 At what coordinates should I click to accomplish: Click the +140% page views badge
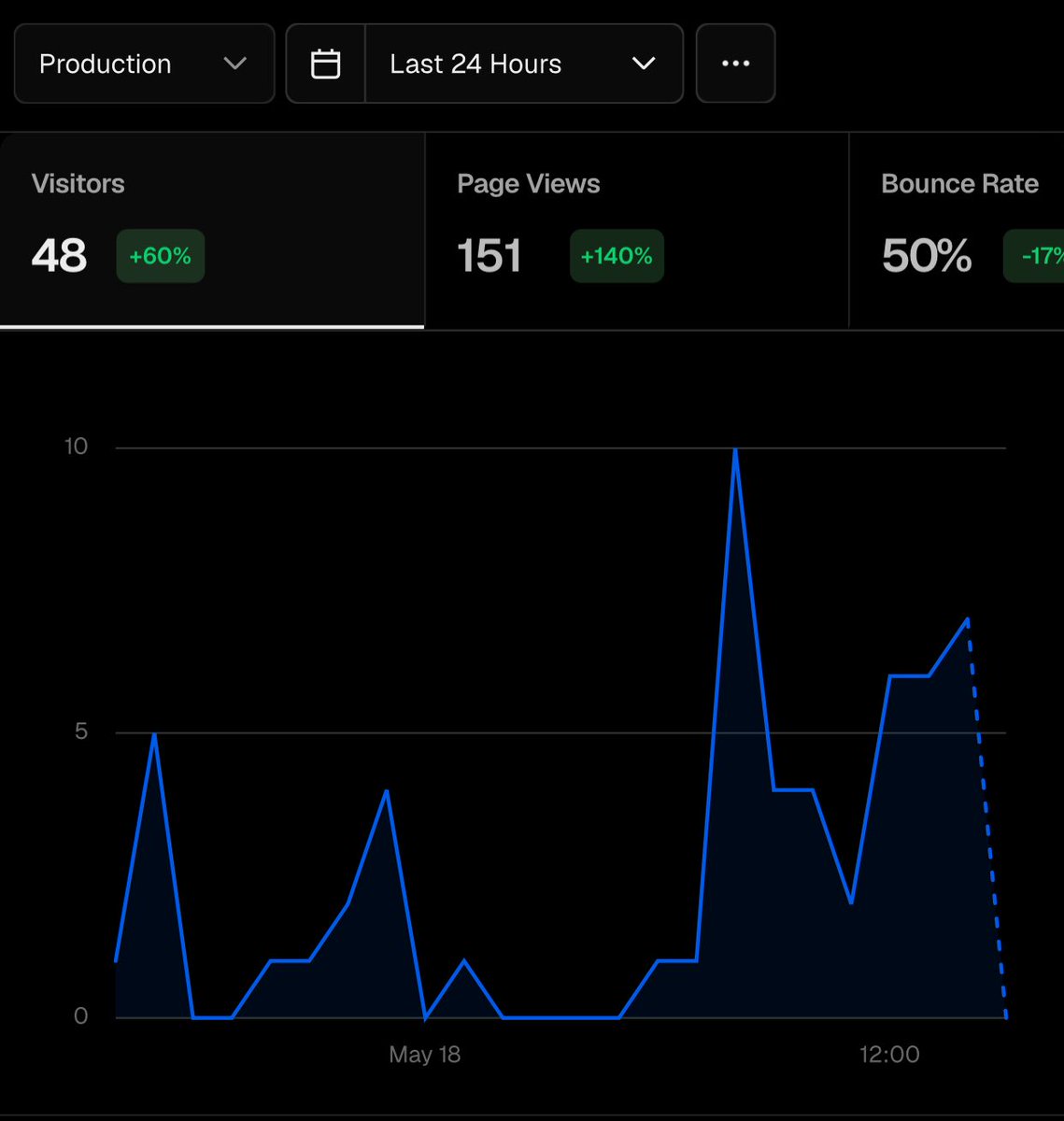617,256
